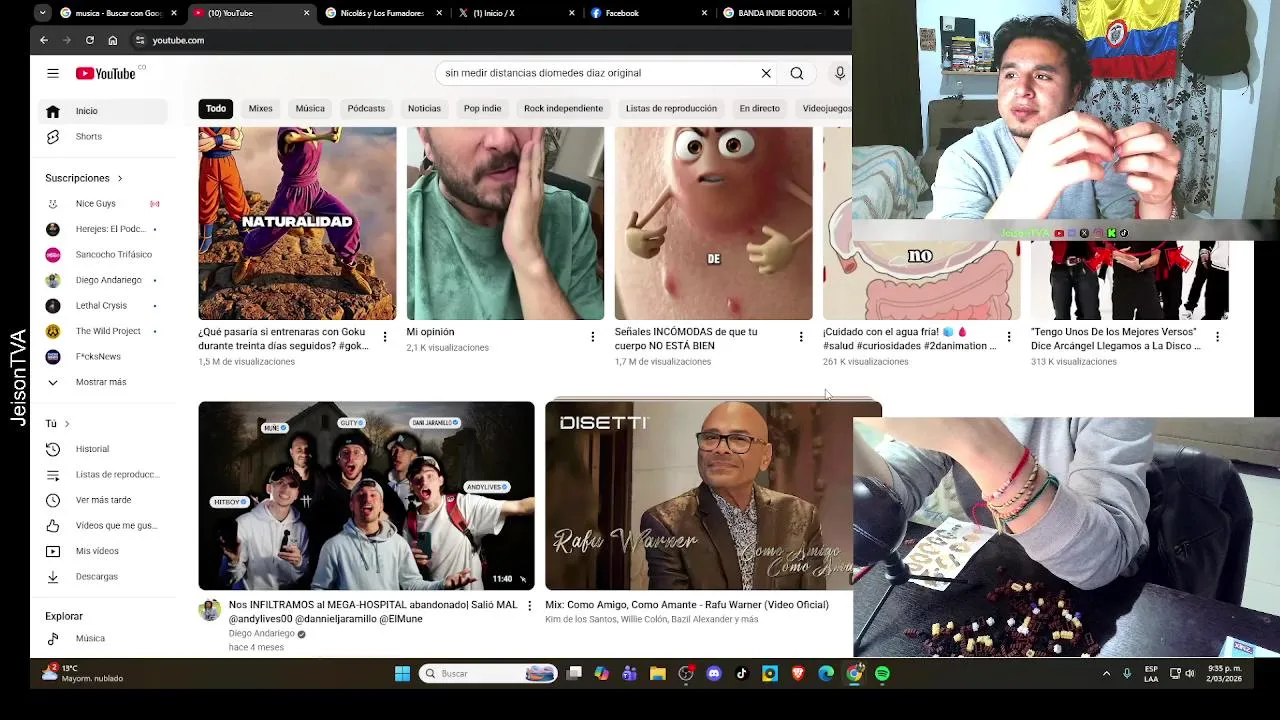1280x720 pixels.
Task: Open options for 'Señales INCÓMODAS' short
Action: click(801, 337)
